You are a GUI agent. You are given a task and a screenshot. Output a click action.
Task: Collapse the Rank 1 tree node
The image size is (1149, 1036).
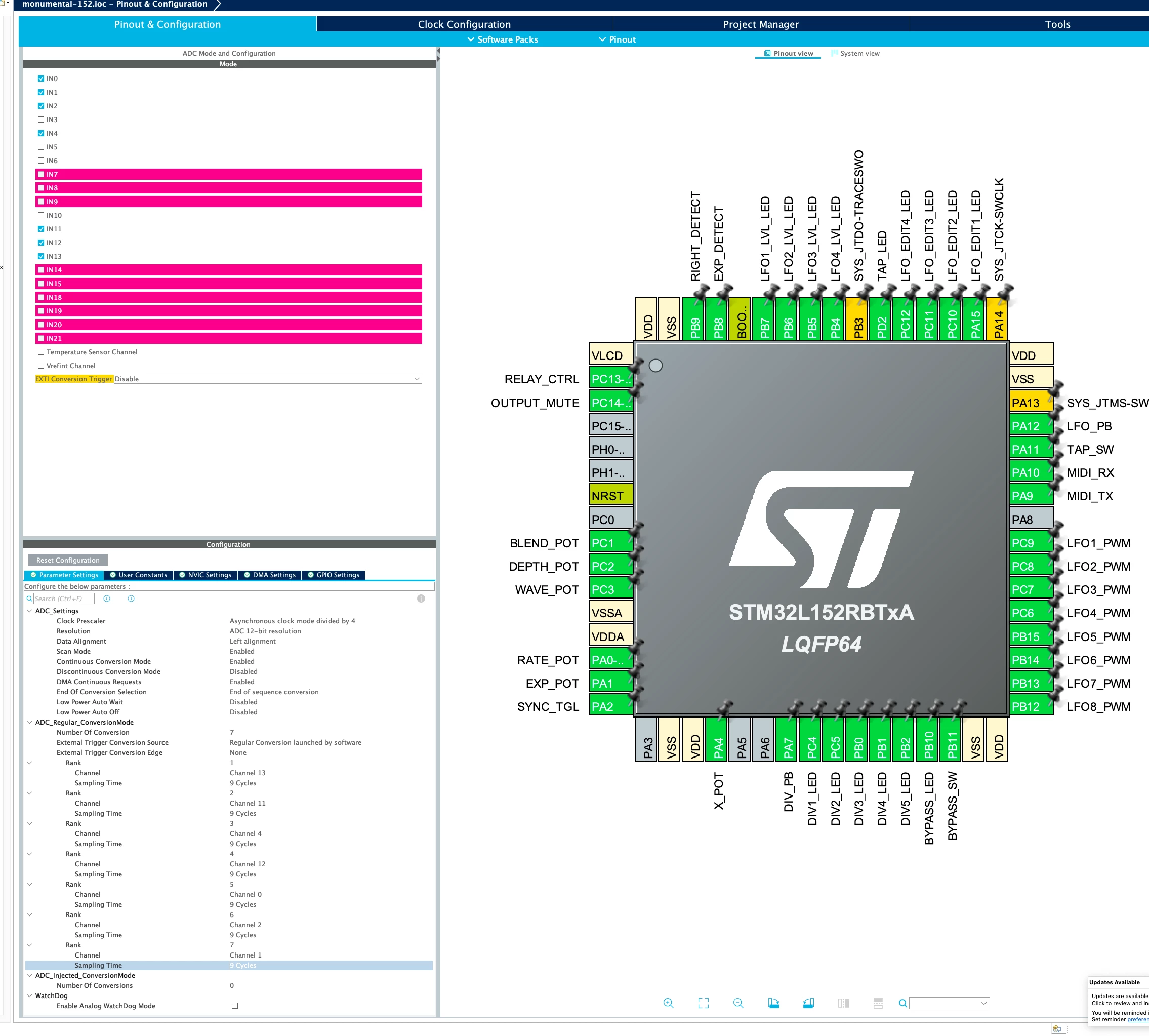coord(29,763)
